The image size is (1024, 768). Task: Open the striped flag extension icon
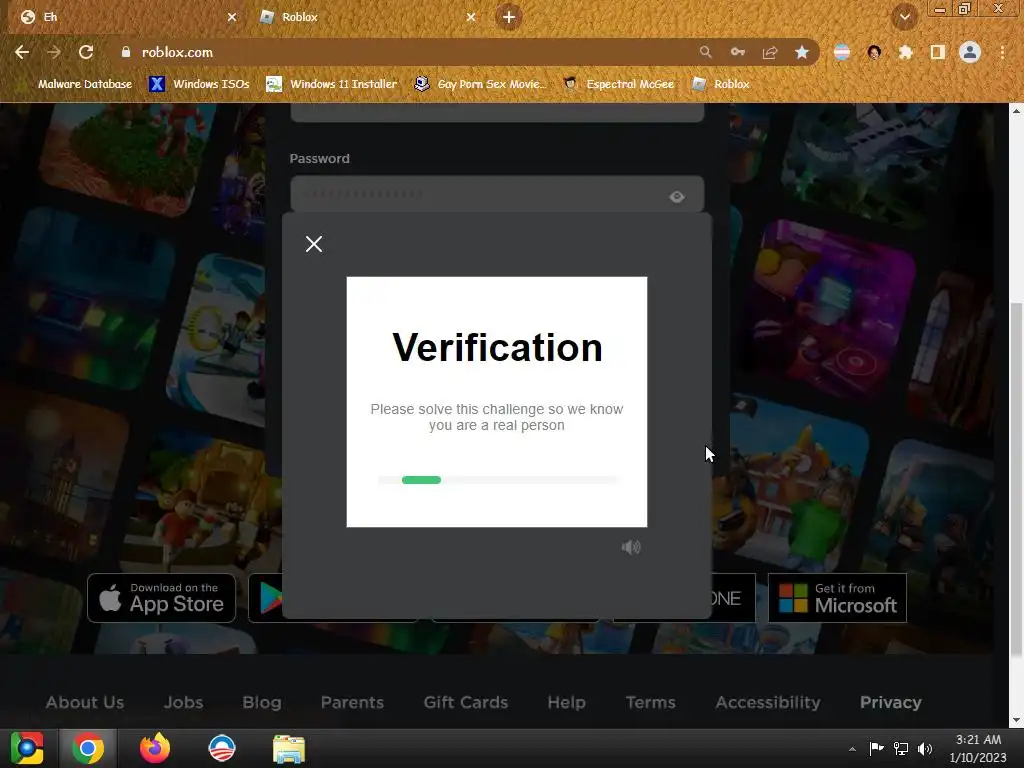click(842, 52)
